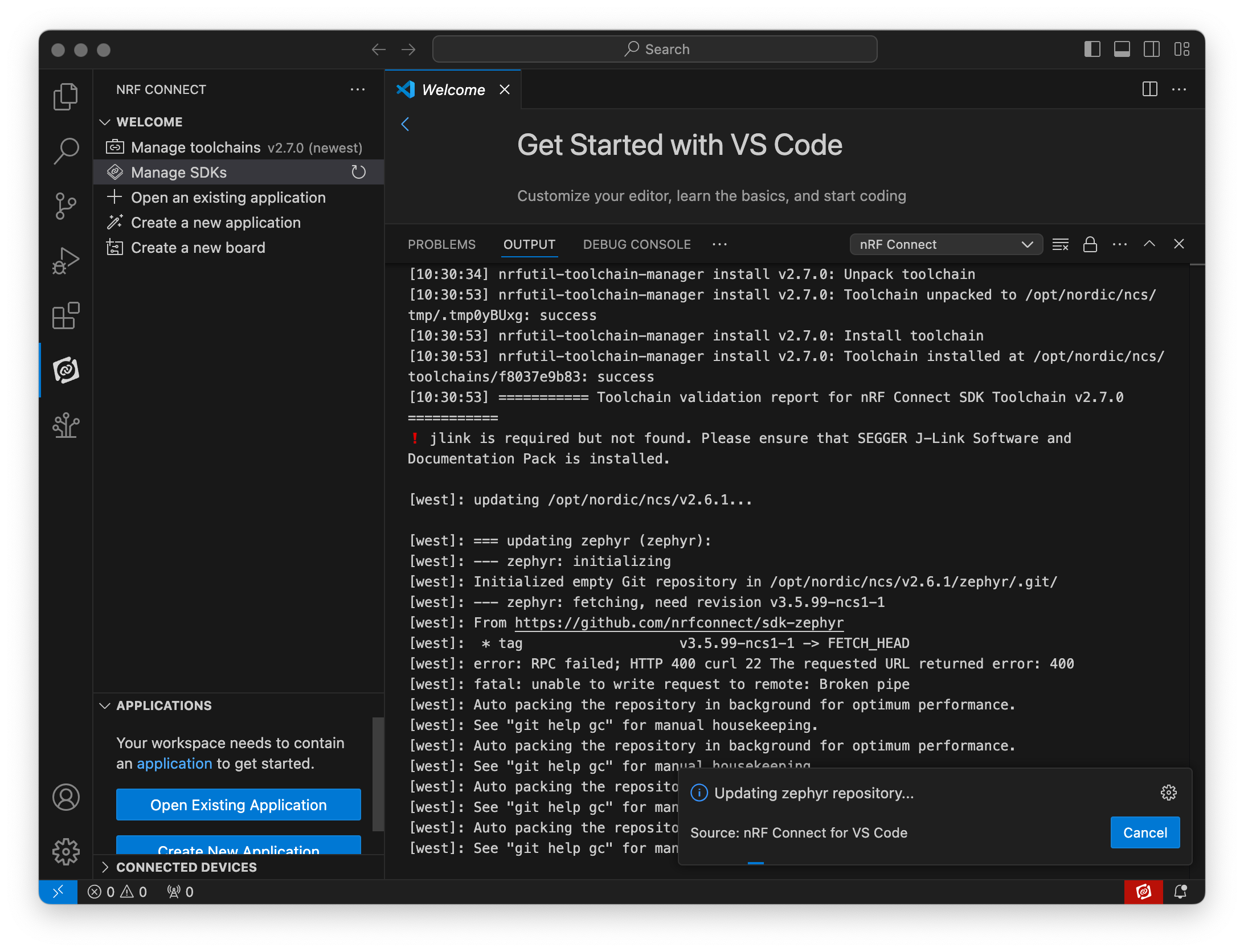The width and height of the screenshot is (1244, 952).
Task: Close the Welcome tab
Action: point(505,89)
